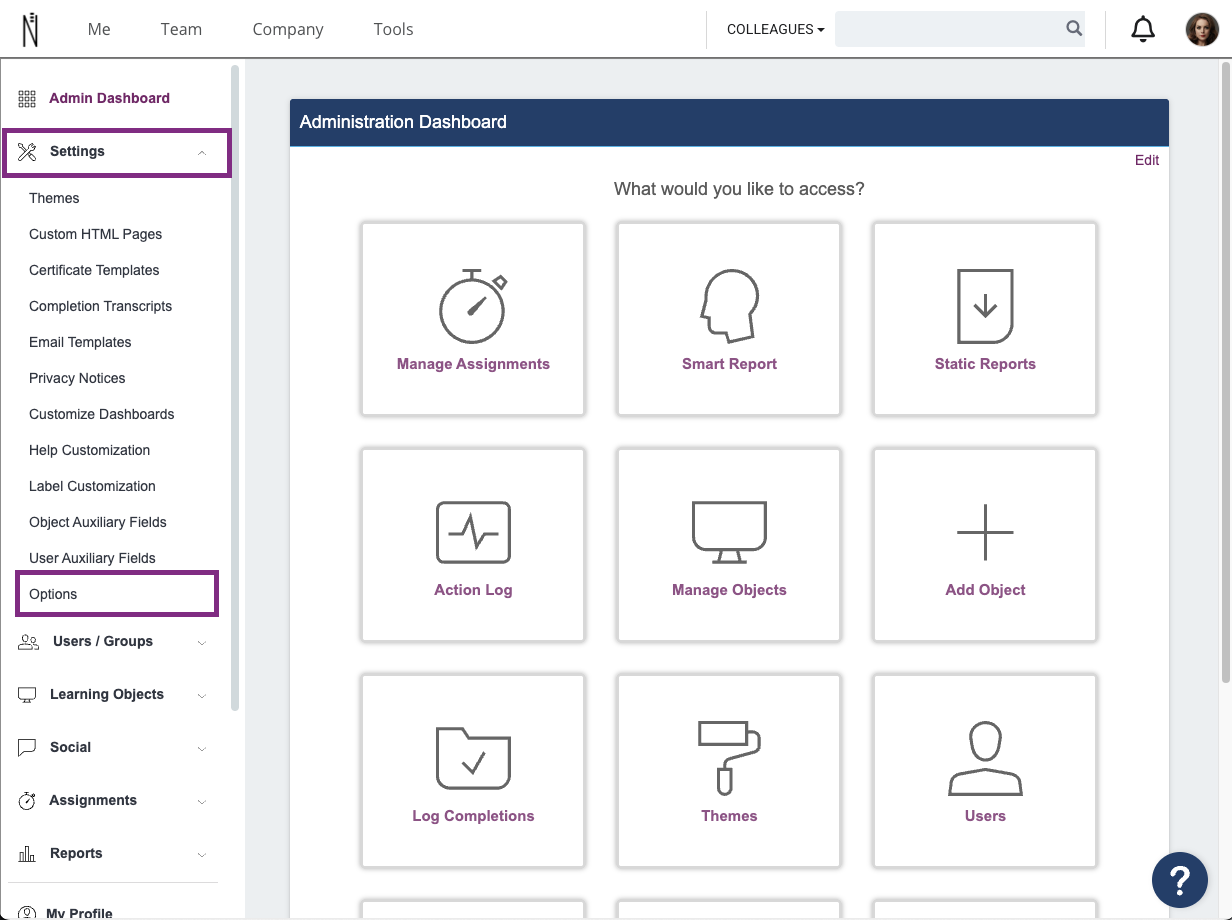1232x920 pixels.
Task: Click the Themes paint roller icon
Action: click(x=729, y=758)
